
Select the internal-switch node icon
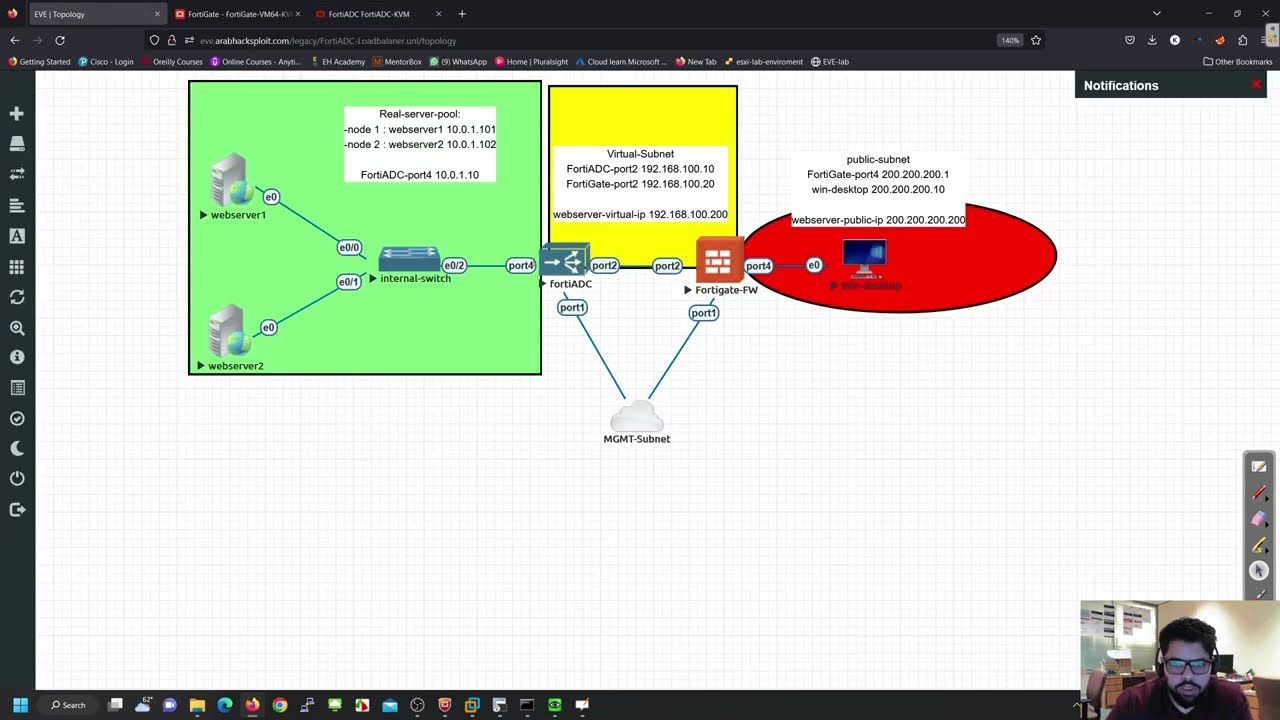coord(409,257)
